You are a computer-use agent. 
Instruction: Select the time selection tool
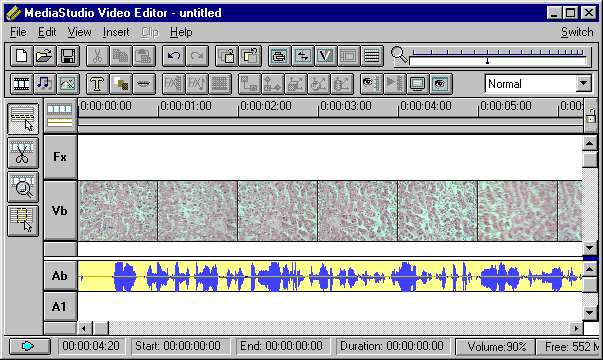(23, 220)
